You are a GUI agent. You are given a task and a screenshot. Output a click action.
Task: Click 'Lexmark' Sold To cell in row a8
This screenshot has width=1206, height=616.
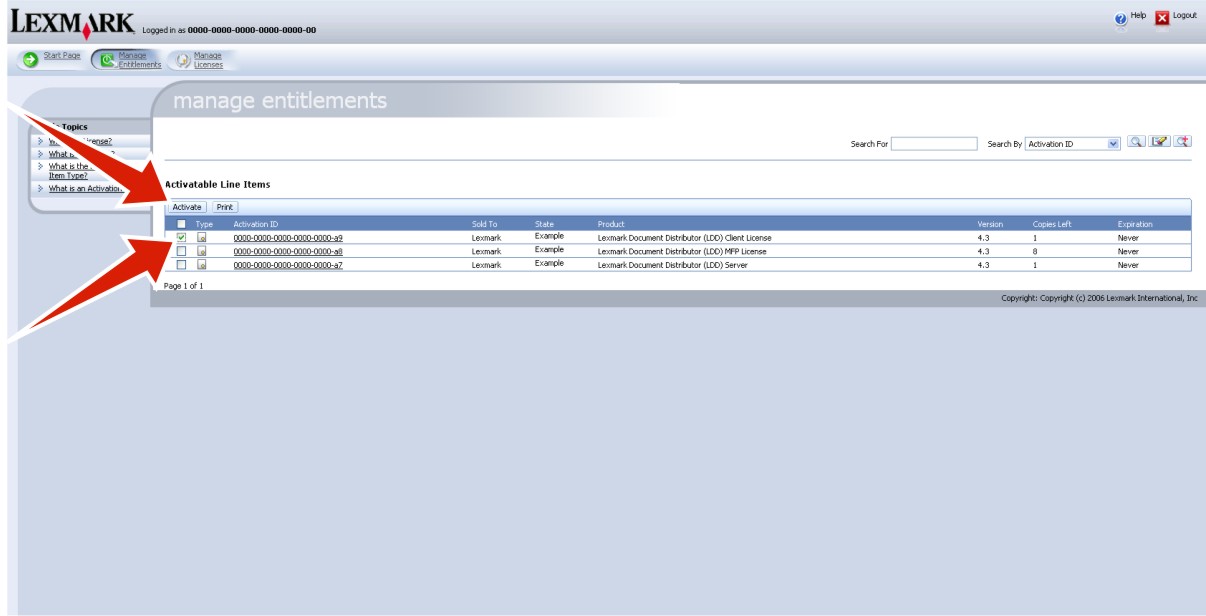click(486, 252)
